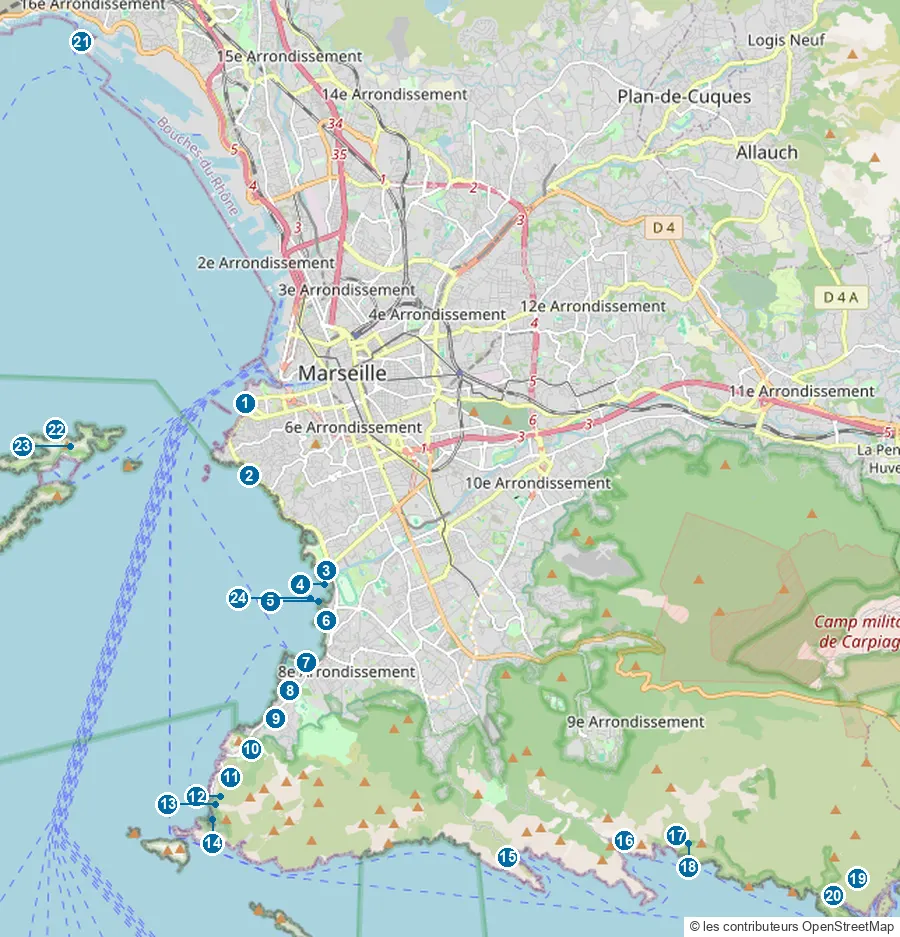900x937 pixels.
Task: Click the 6e Arrondissement label
Action: (353, 427)
